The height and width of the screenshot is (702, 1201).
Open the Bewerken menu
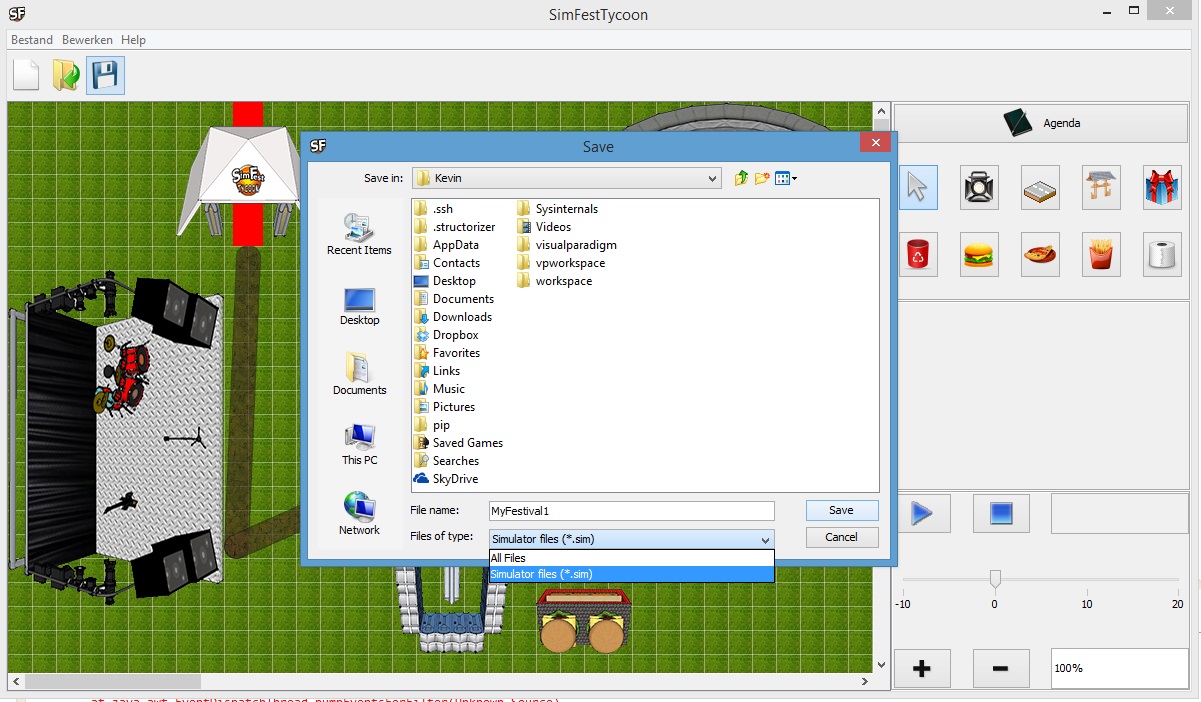(87, 40)
